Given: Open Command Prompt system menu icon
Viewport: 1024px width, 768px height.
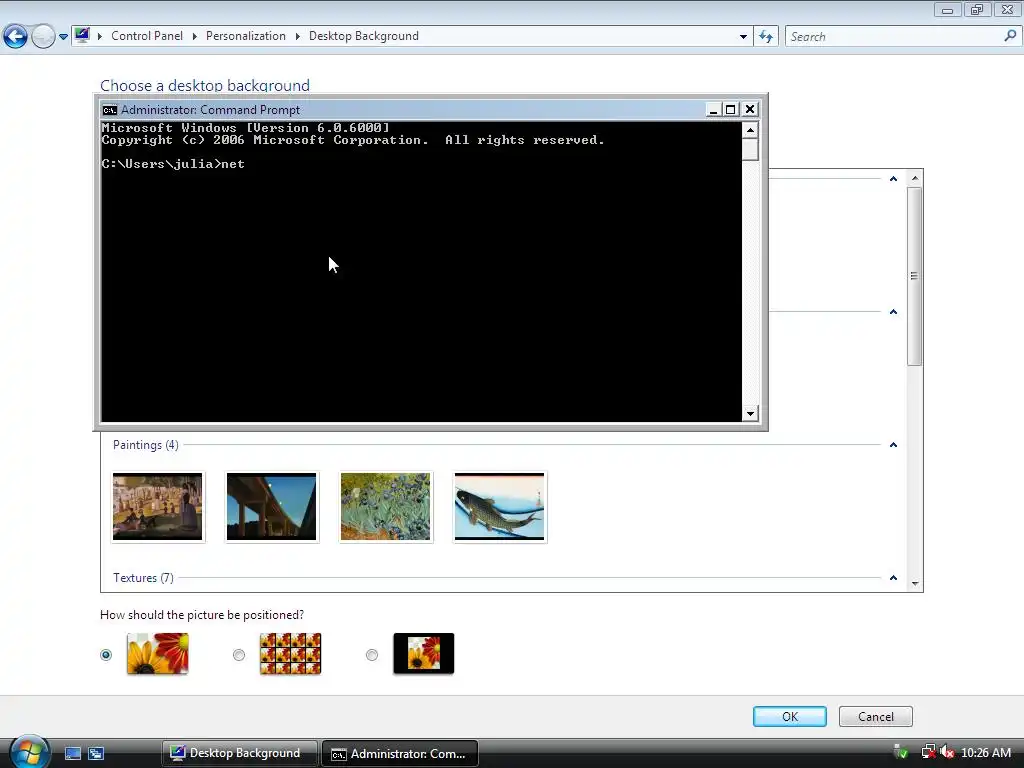Looking at the screenshot, I should coord(109,110).
